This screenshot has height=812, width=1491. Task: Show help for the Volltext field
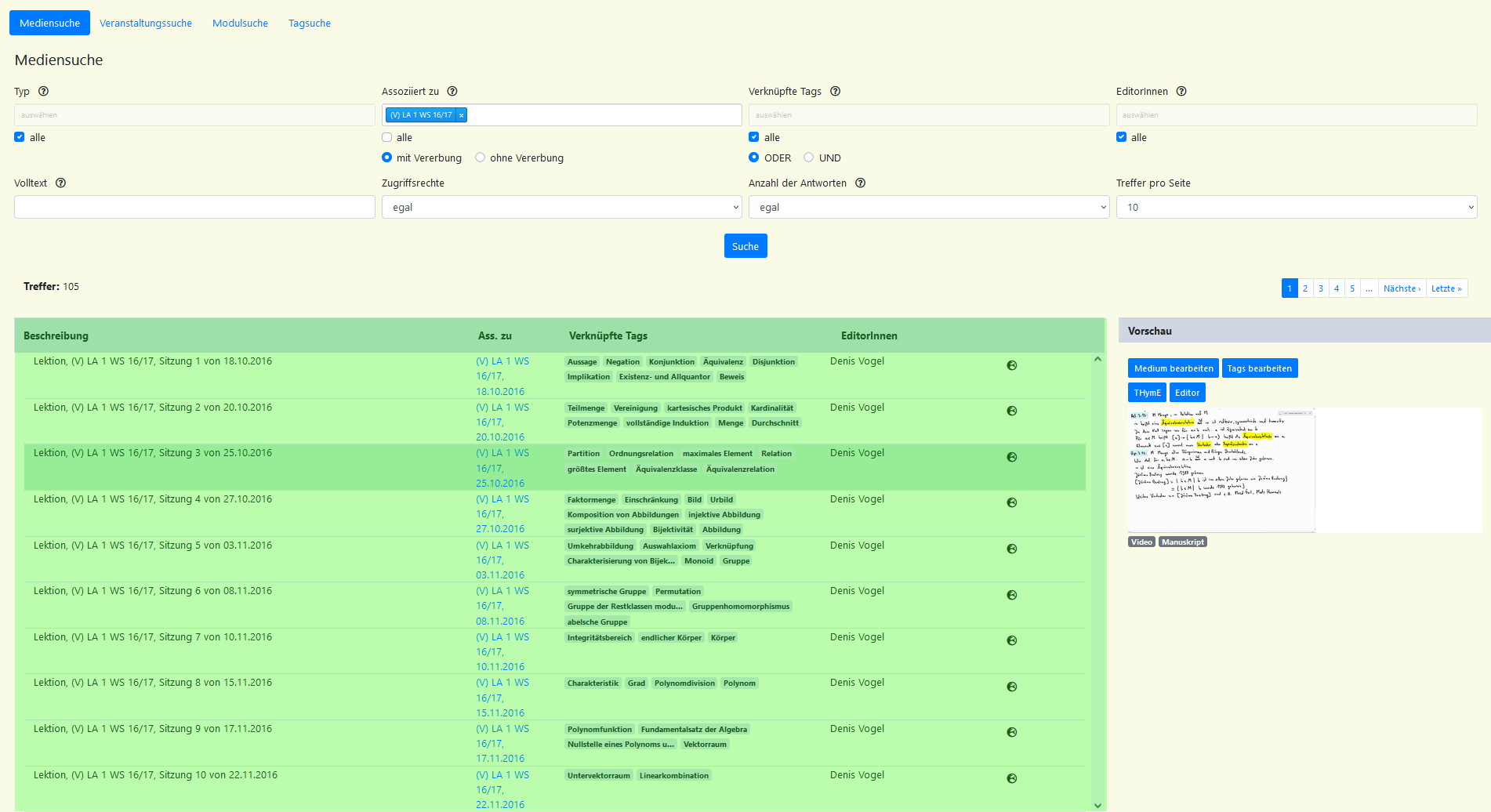(x=60, y=183)
